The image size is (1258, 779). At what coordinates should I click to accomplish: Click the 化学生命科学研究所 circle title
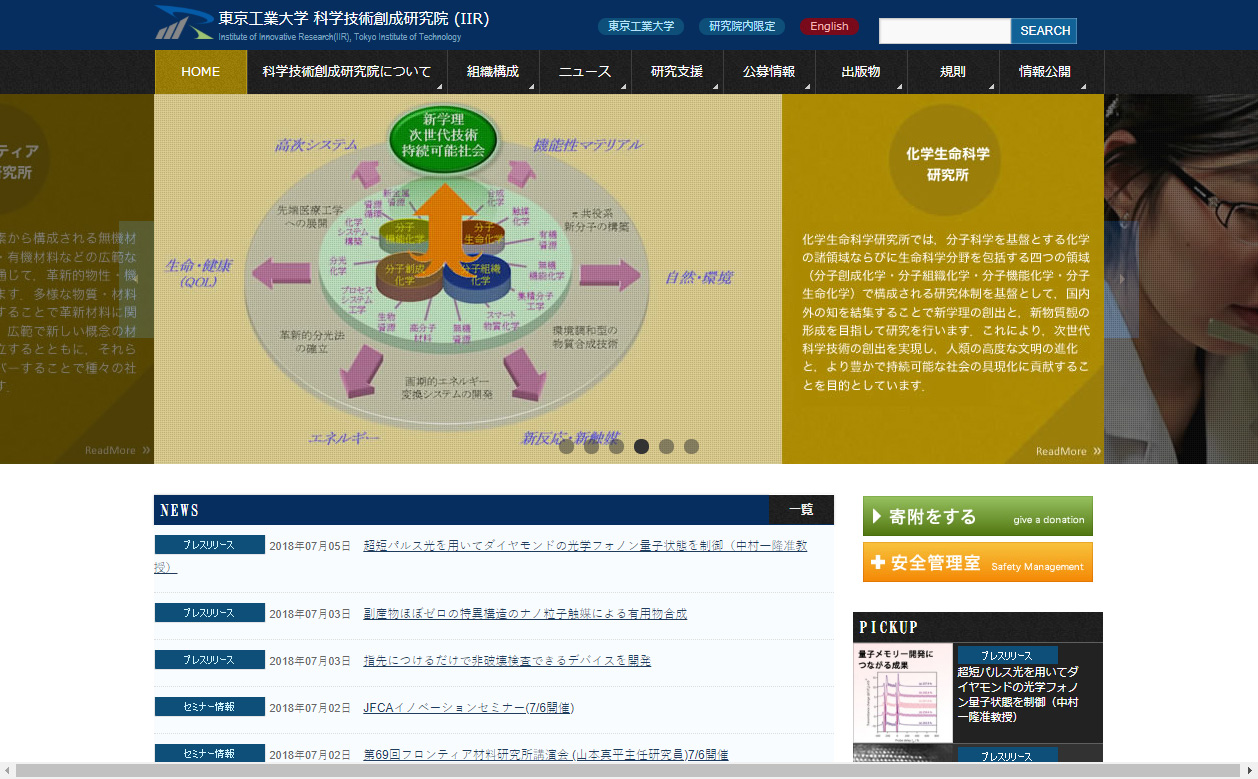(945, 161)
